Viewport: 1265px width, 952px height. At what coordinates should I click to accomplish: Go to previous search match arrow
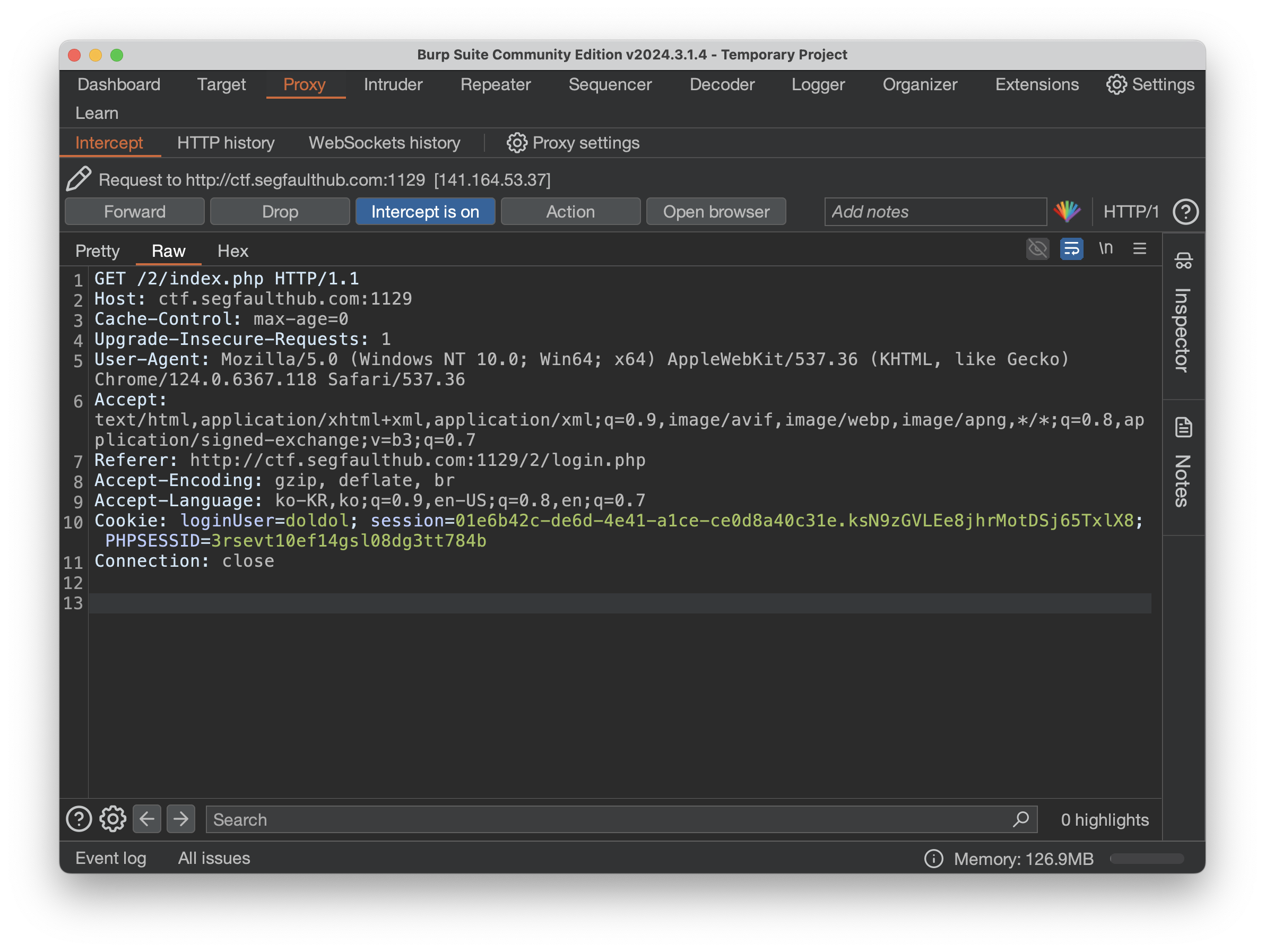click(x=147, y=819)
